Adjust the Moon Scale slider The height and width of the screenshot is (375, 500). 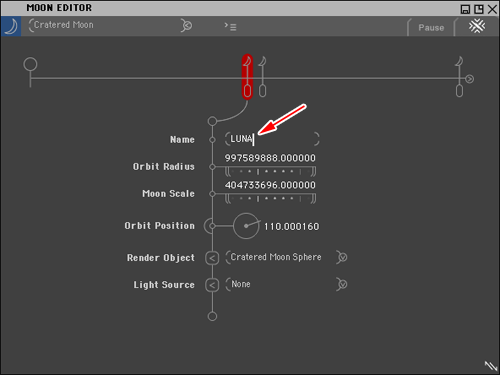[x=270, y=199]
